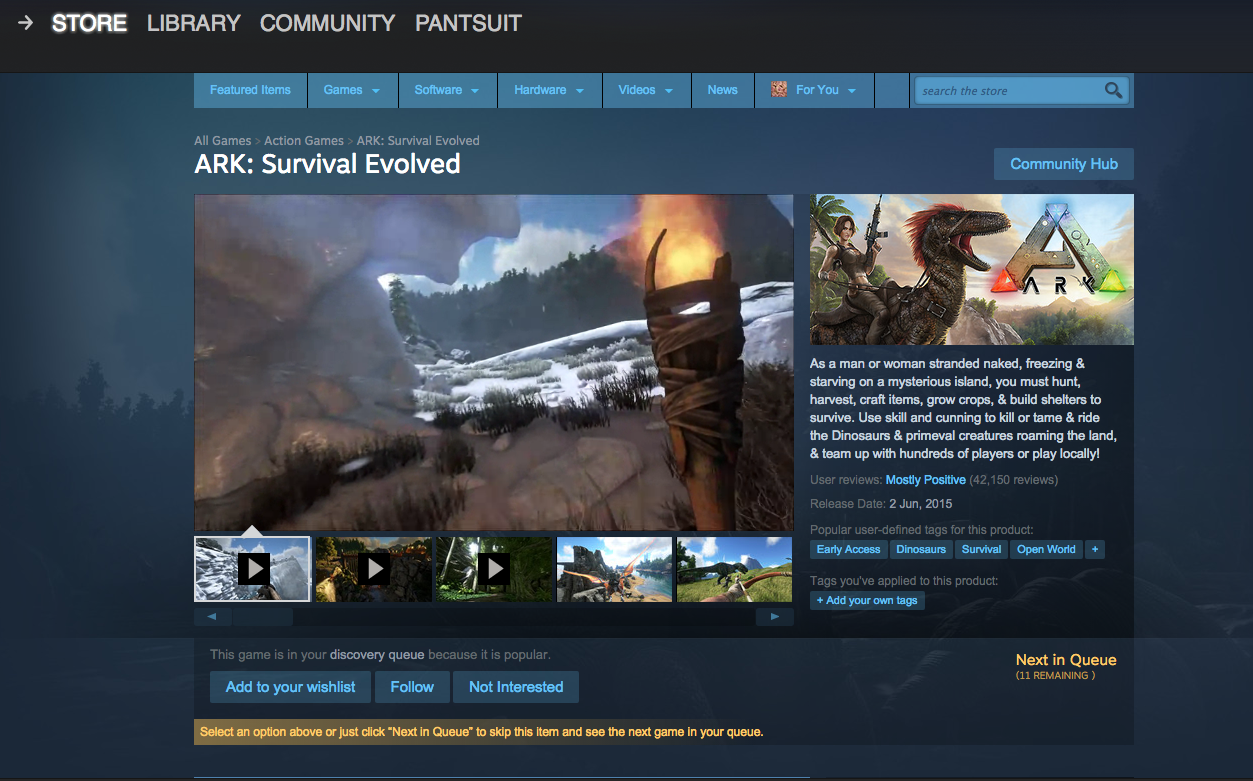
Task: Click the search magnifier icon
Action: [x=1113, y=91]
